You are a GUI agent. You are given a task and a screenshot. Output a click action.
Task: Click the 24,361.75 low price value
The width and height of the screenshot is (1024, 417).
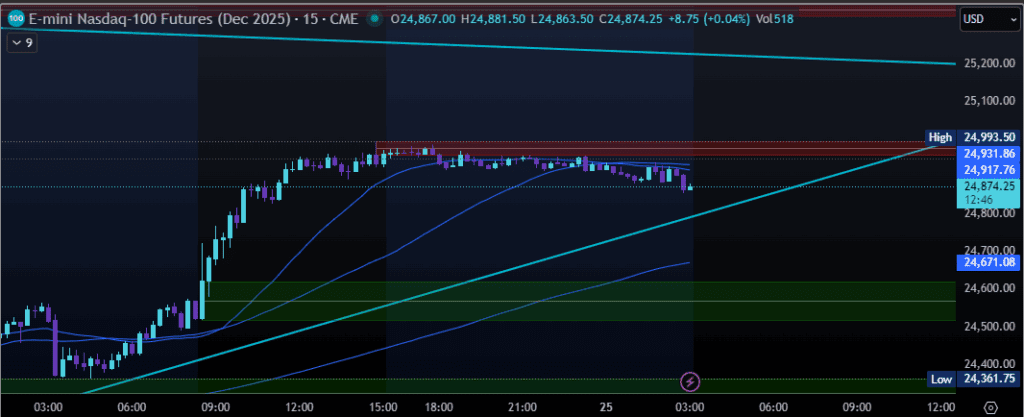click(989, 379)
